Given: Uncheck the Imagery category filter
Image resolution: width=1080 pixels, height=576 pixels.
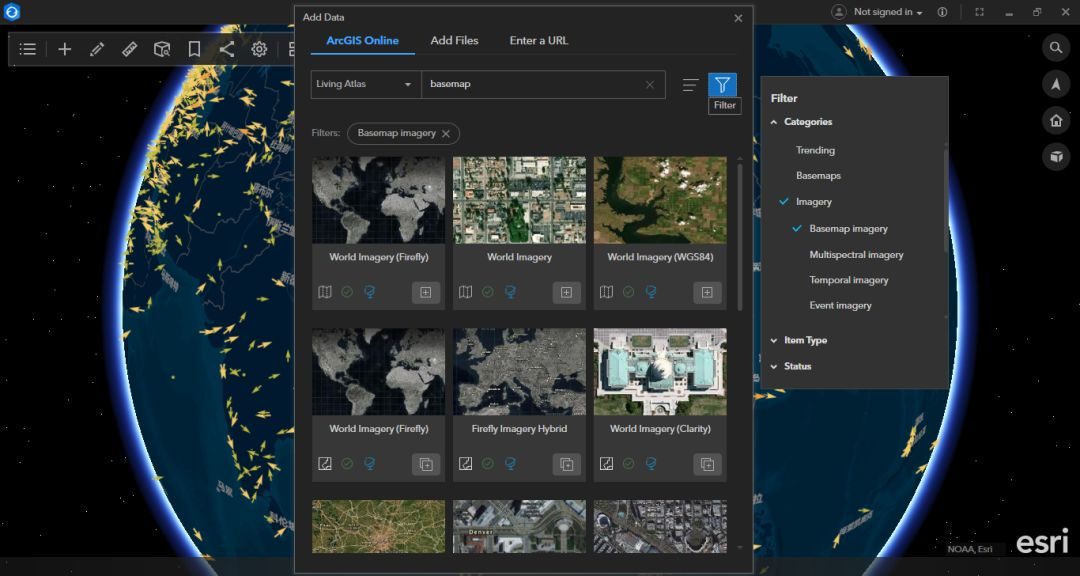Looking at the screenshot, I should 813,202.
